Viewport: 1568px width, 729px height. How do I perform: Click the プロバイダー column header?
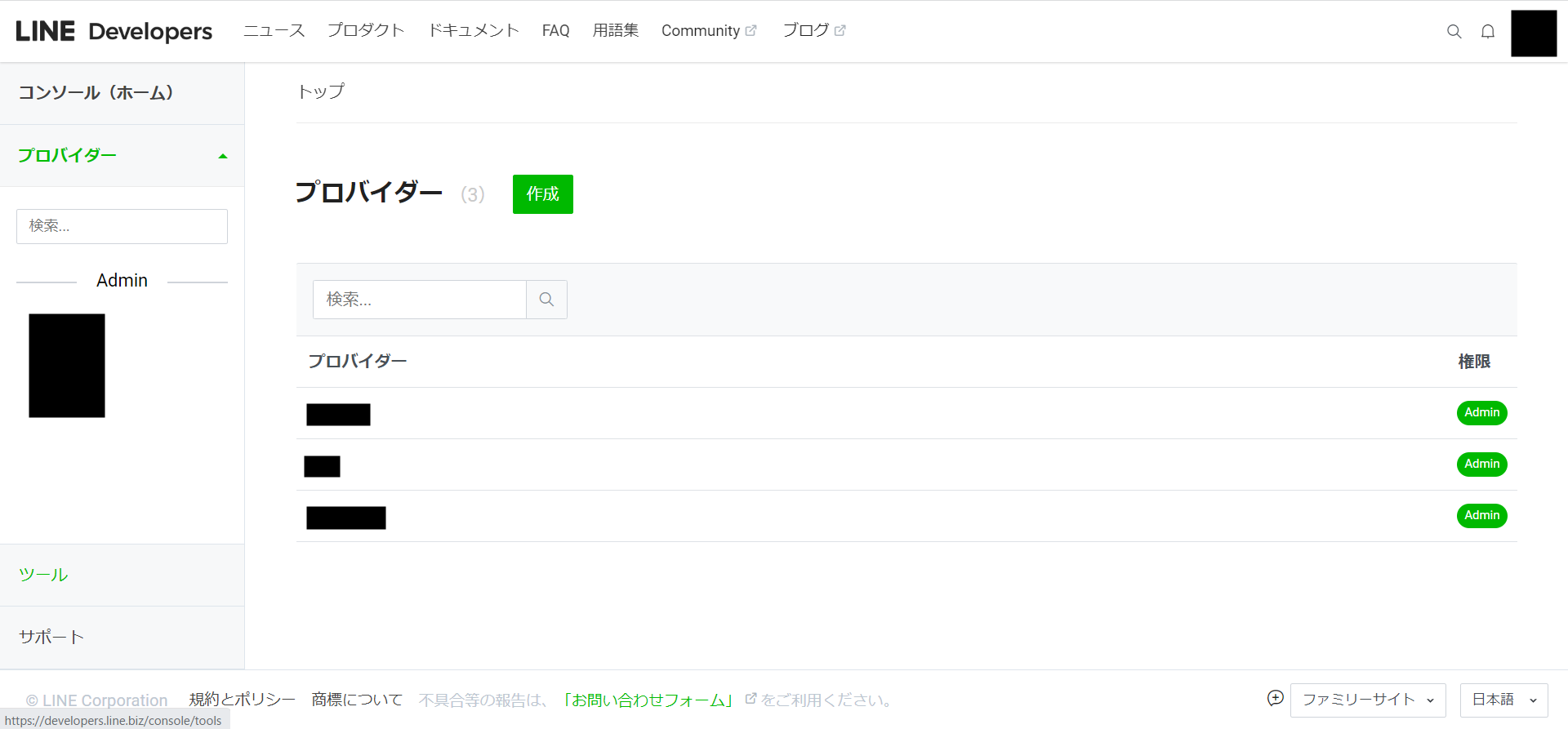click(357, 361)
